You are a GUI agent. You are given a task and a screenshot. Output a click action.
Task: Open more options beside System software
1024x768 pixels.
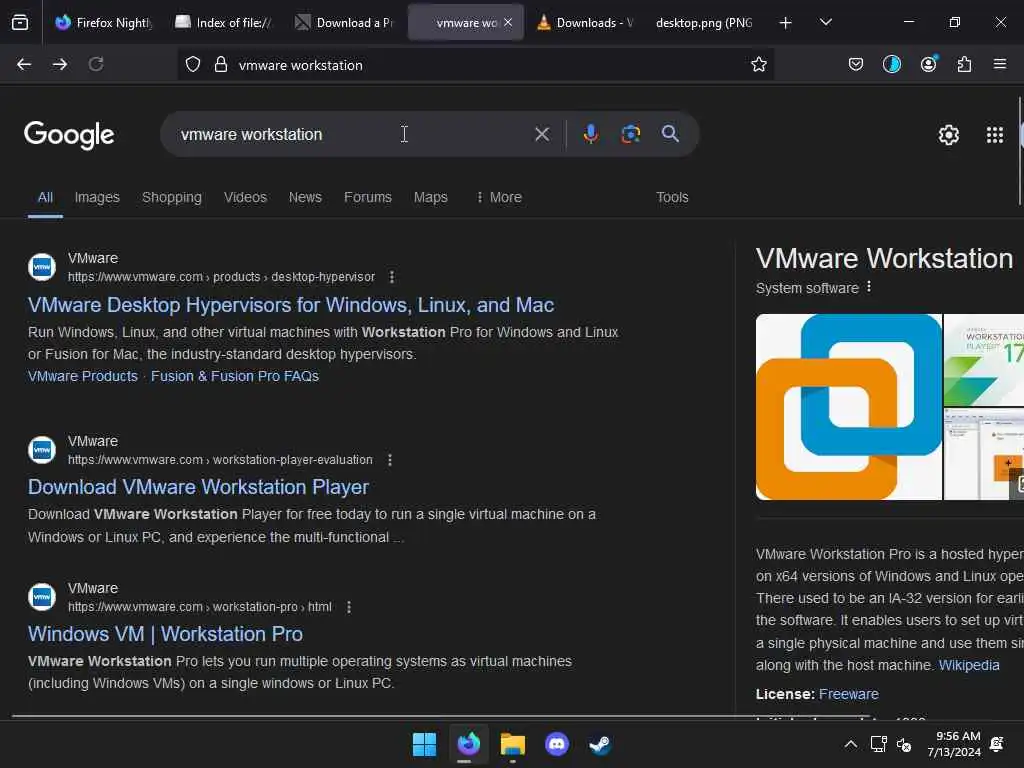tap(869, 287)
